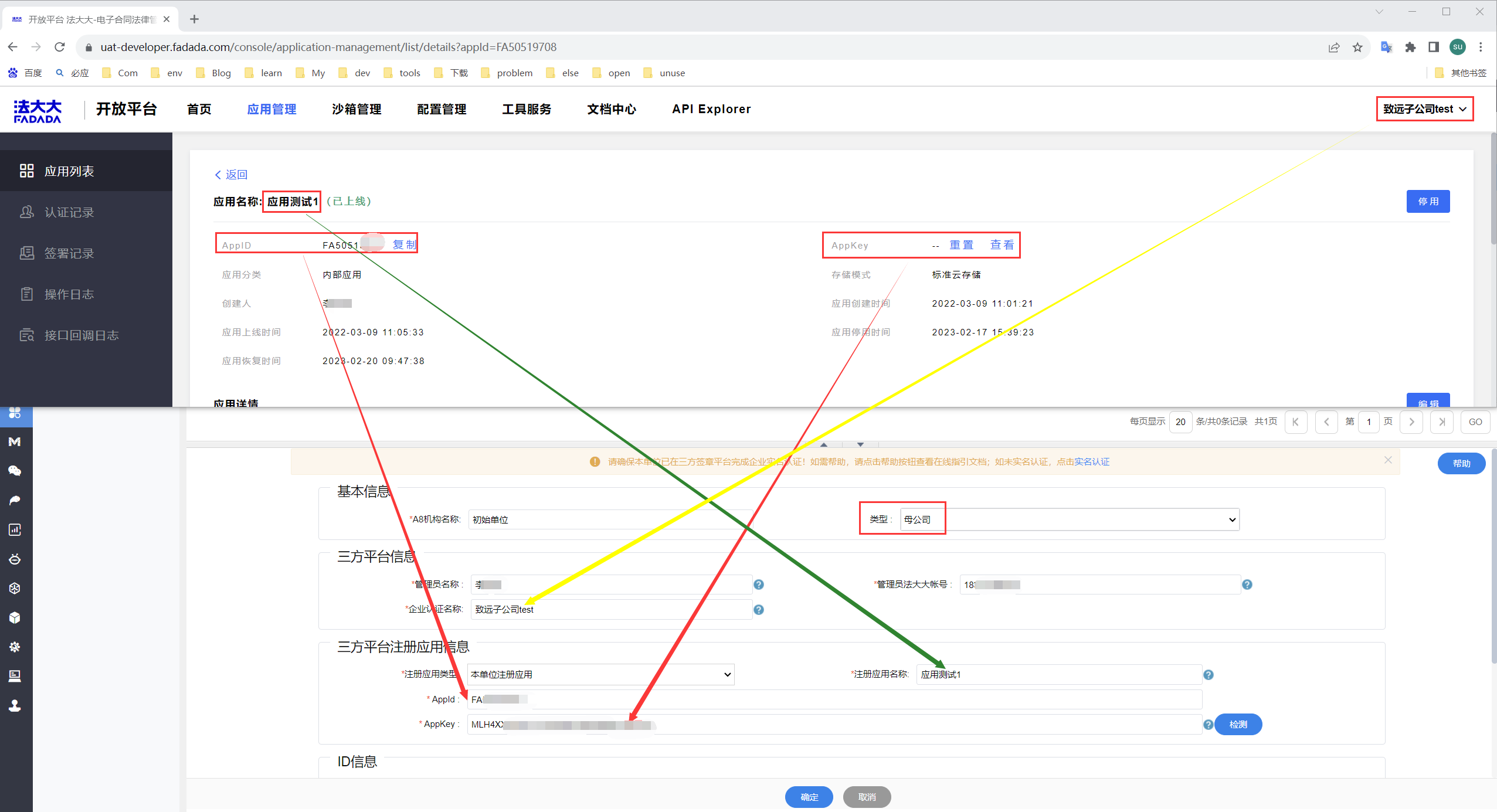Bookmark this page with star icon
The image size is (1497, 812).
pyautogui.click(x=1357, y=47)
